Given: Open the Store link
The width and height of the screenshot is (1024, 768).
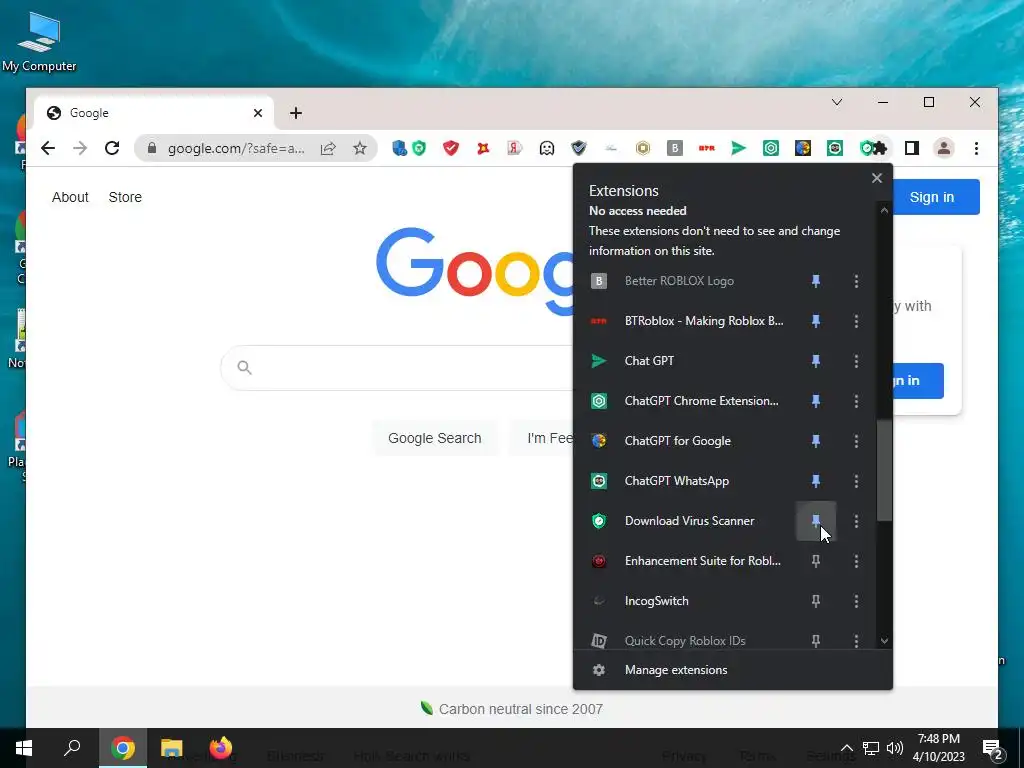Looking at the screenshot, I should [x=125, y=197].
